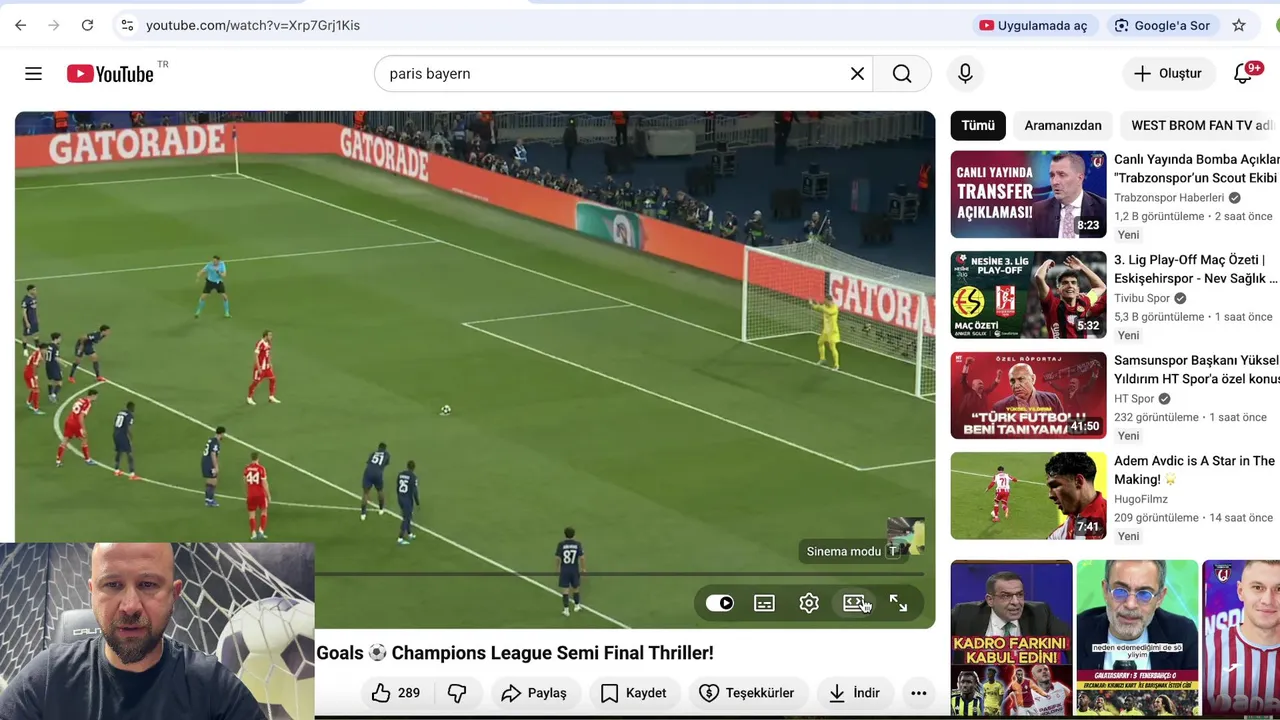This screenshot has width=1280, height=720.
Task: Send thanks with the Teşekkürler button
Action: tap(746, 693)
